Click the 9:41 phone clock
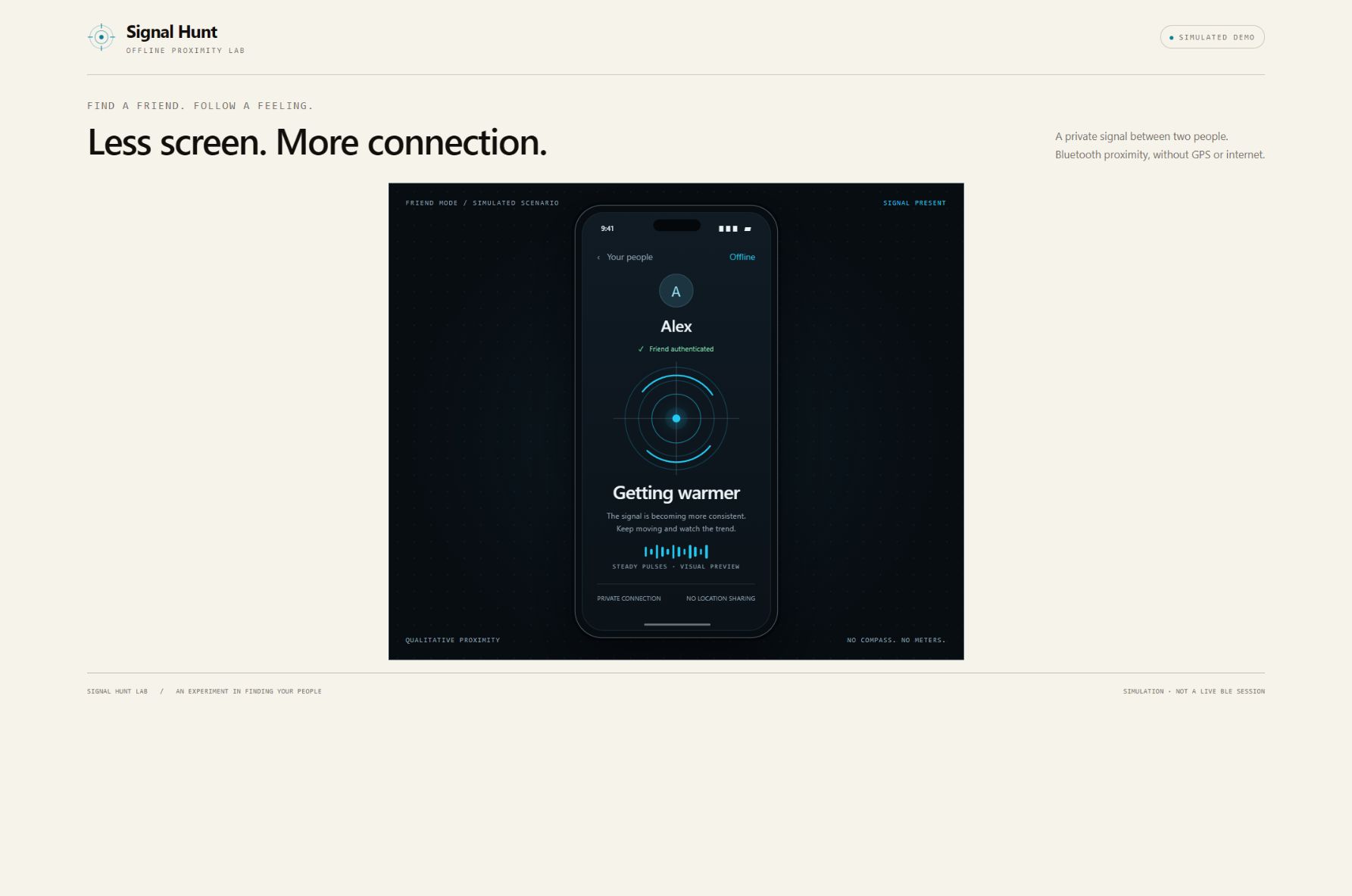The width and height of the screenshot is (1352, 896). [607, 229]
